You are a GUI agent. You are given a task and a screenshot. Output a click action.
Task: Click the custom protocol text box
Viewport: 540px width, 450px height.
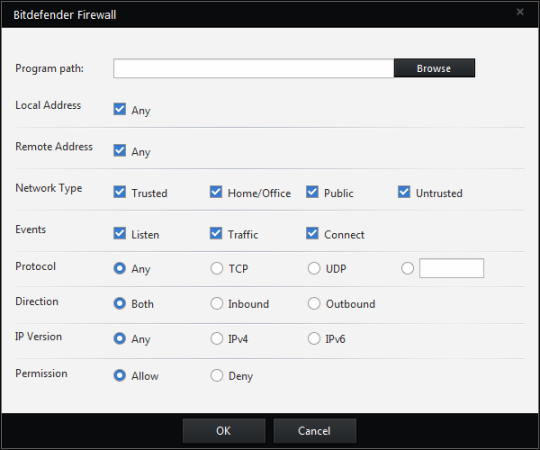click(x=451, y=268)
